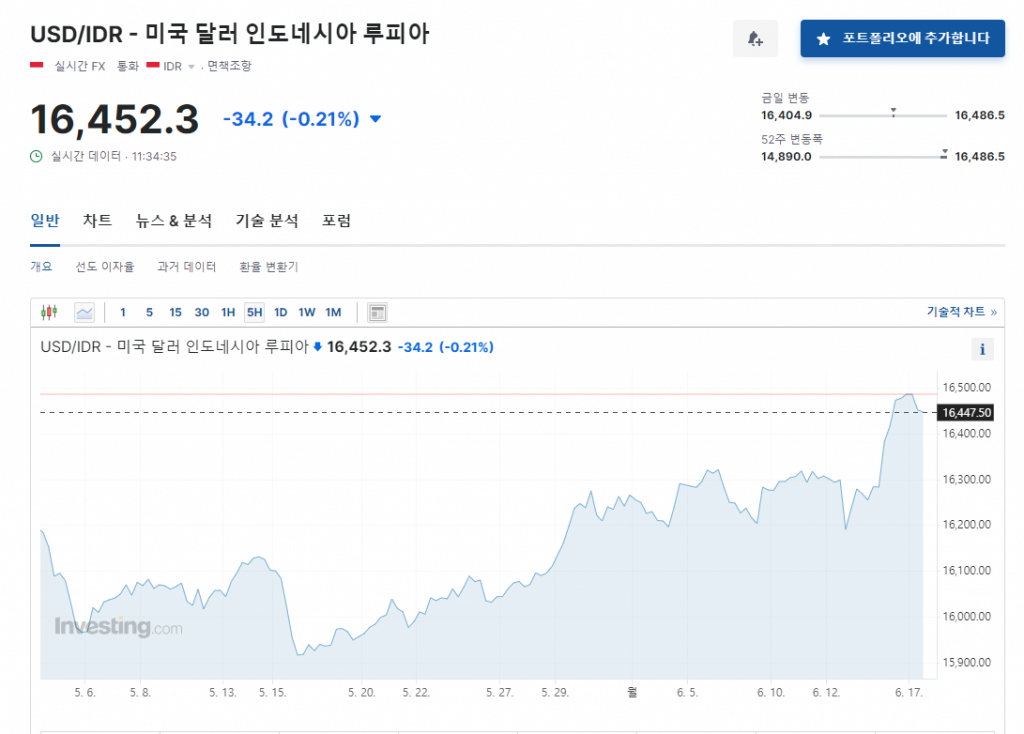1024x734 pixels.
Task: Click 포트폴리오에 추가합니다 button
Action: pyautogui.click(x=902, y=39)
